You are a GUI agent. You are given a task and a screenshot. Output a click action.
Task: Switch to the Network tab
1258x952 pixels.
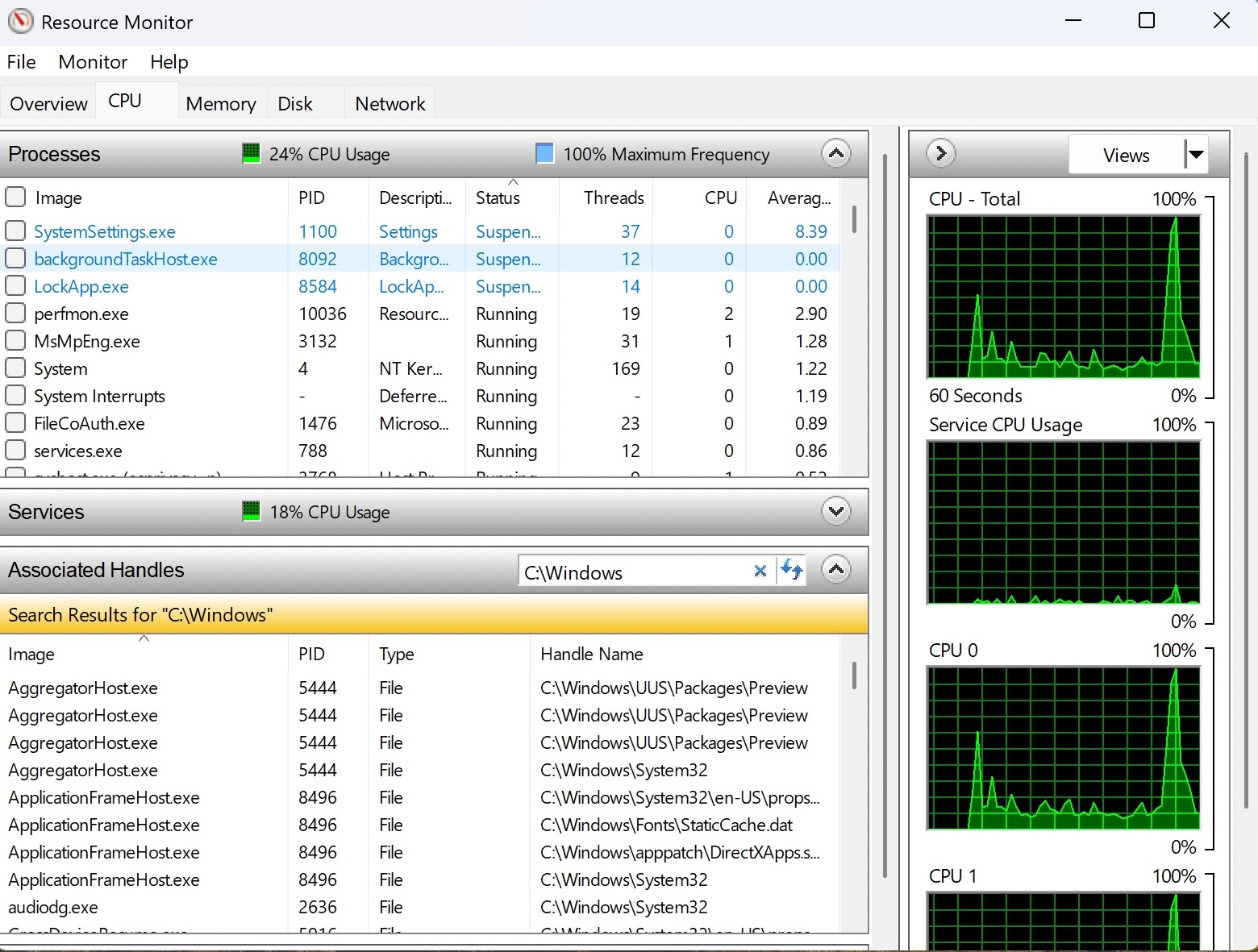click(x=389, y=102)
